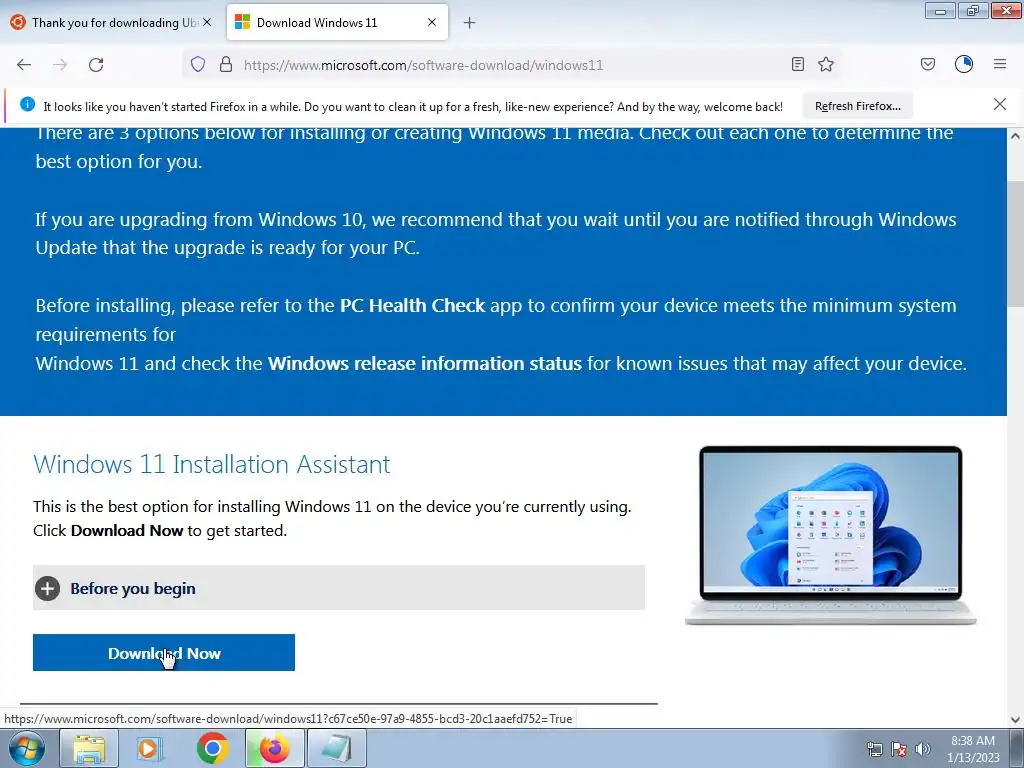This screenshot has width=1024, height=768.
Task: Click the forward navigation arrow
Action: [x=60, y=65]
